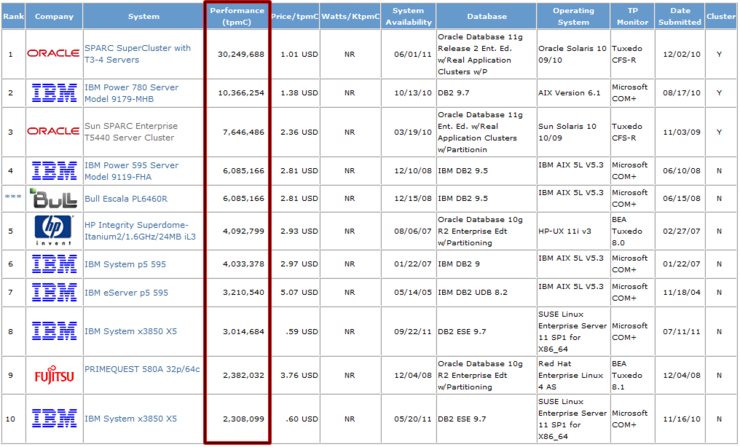Sort by the System Availability column header
Screen dimensions: 740x447
coord(408,16)
